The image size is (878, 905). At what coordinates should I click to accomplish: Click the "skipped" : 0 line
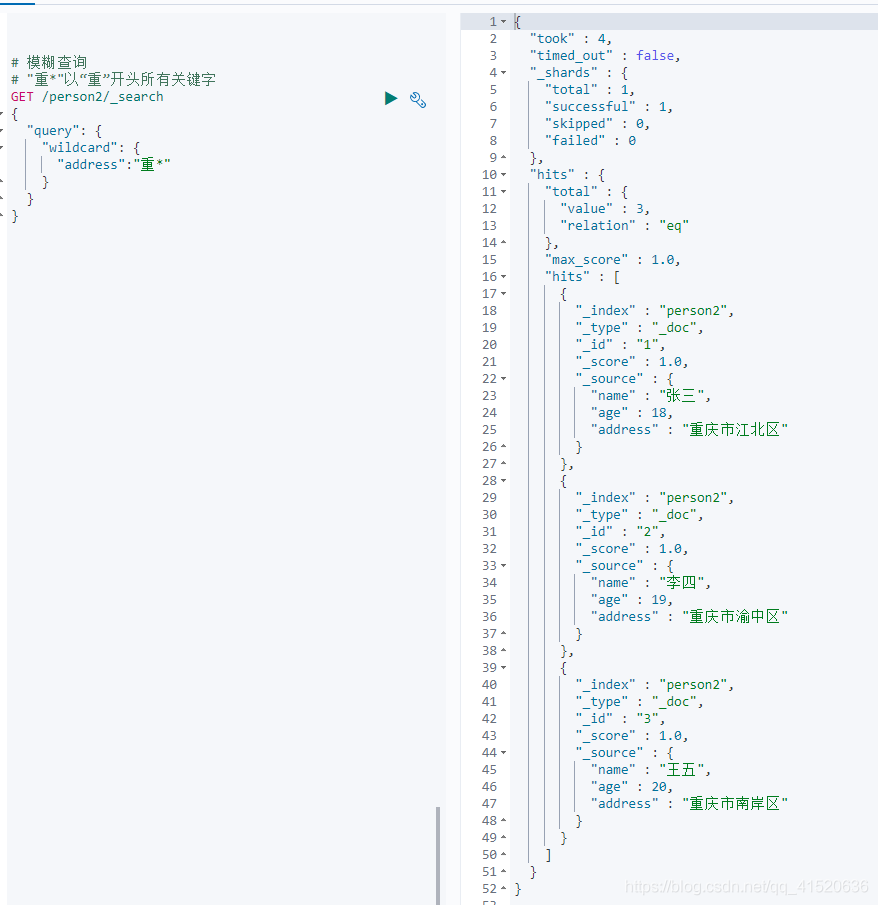coord(597,124)
